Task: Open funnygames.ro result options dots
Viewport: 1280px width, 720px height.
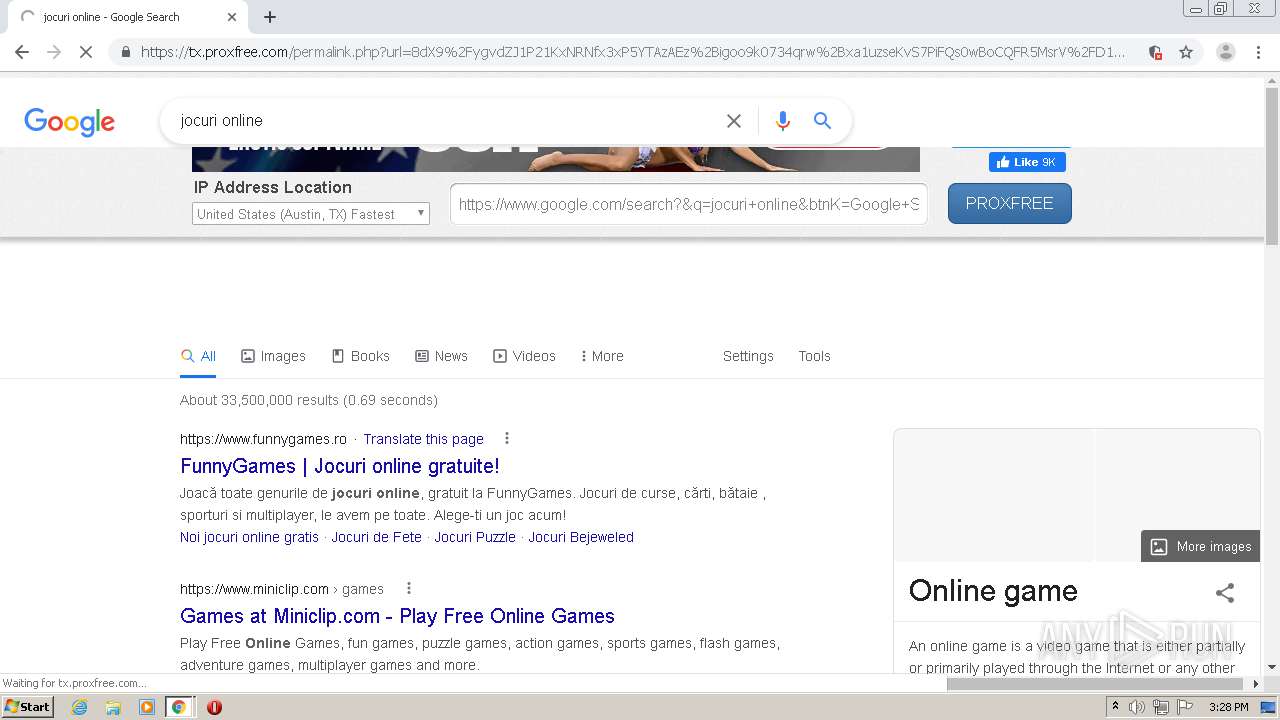Action: 507,438
